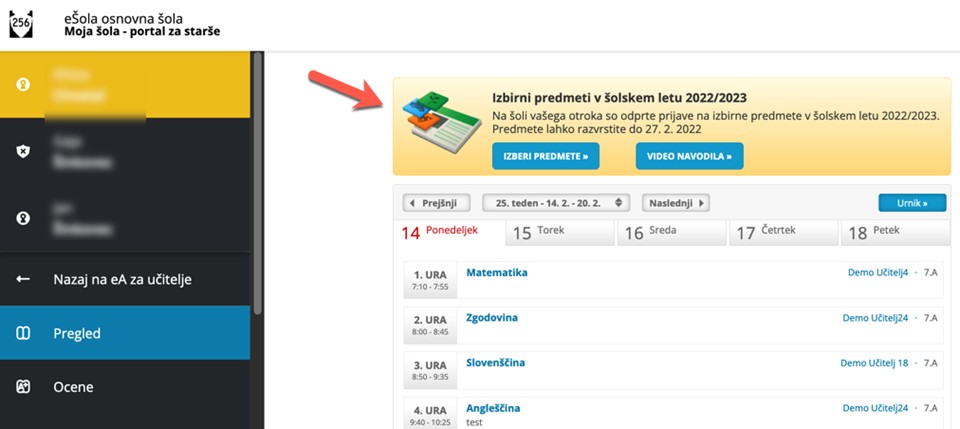Open the Matematika subject link
960x429 pixels.
pyautogui.click(x=497, y=272)
